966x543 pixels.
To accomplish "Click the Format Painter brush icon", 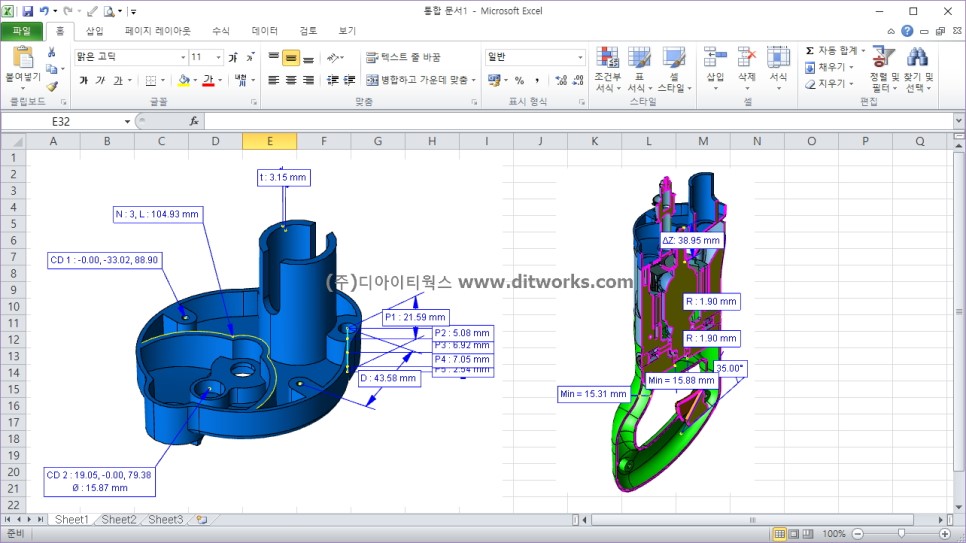I will point(52,86).
